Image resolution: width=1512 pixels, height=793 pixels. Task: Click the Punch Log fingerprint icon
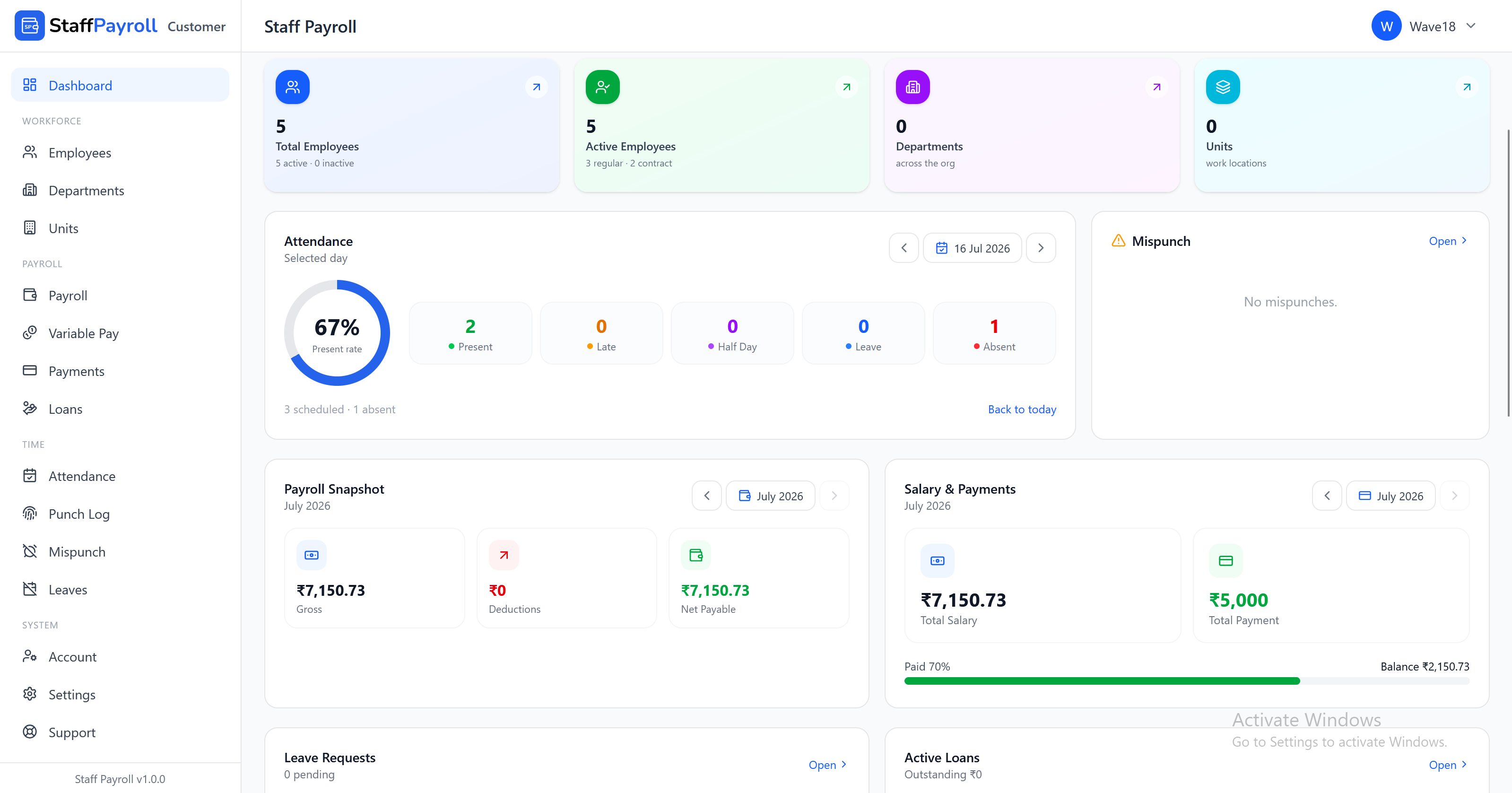(x=30, y=514)
